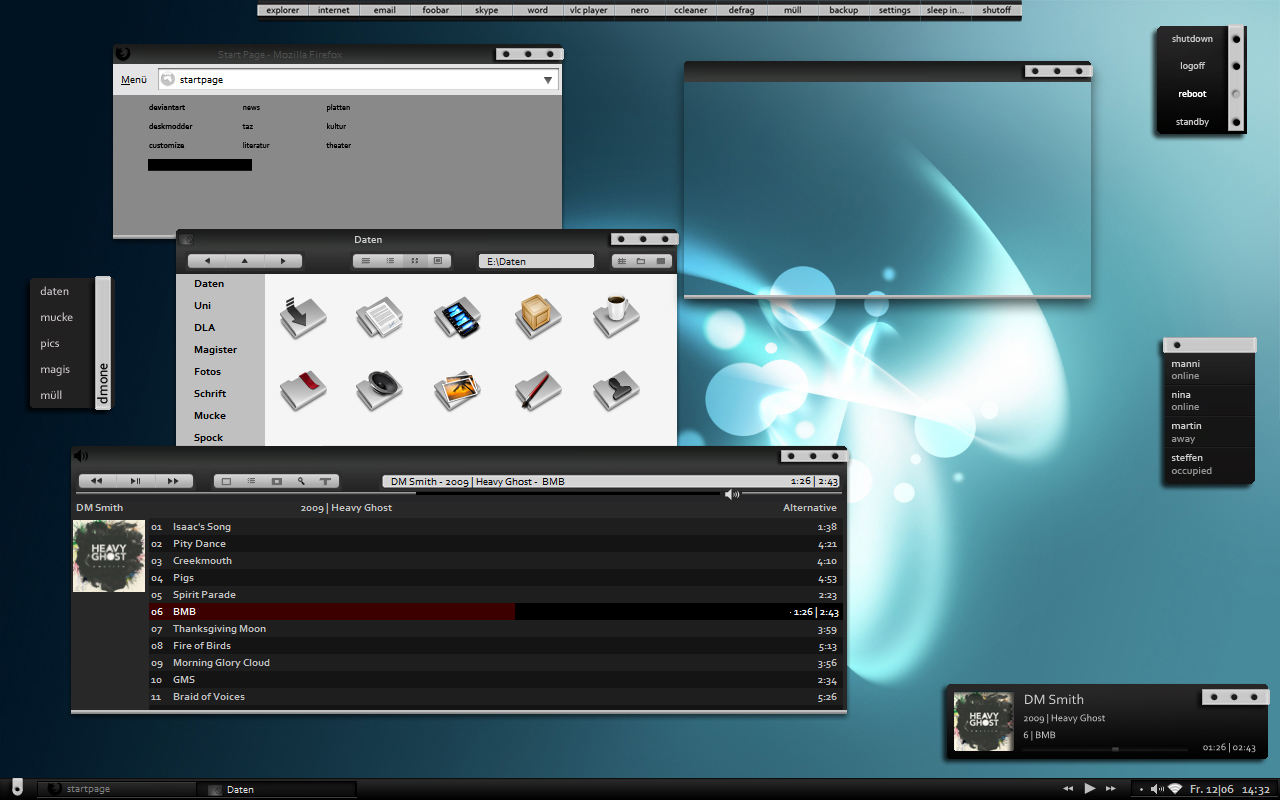This screenshot has width=1280, height=800.
Task: Open the deskmodder link on startpage
Action: click(x=171, y=126)
